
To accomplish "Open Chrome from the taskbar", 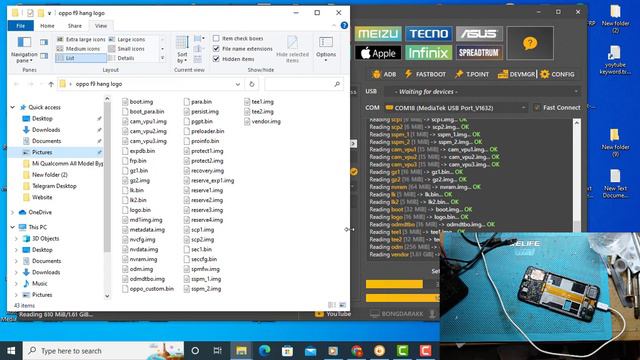I will 357,351.
